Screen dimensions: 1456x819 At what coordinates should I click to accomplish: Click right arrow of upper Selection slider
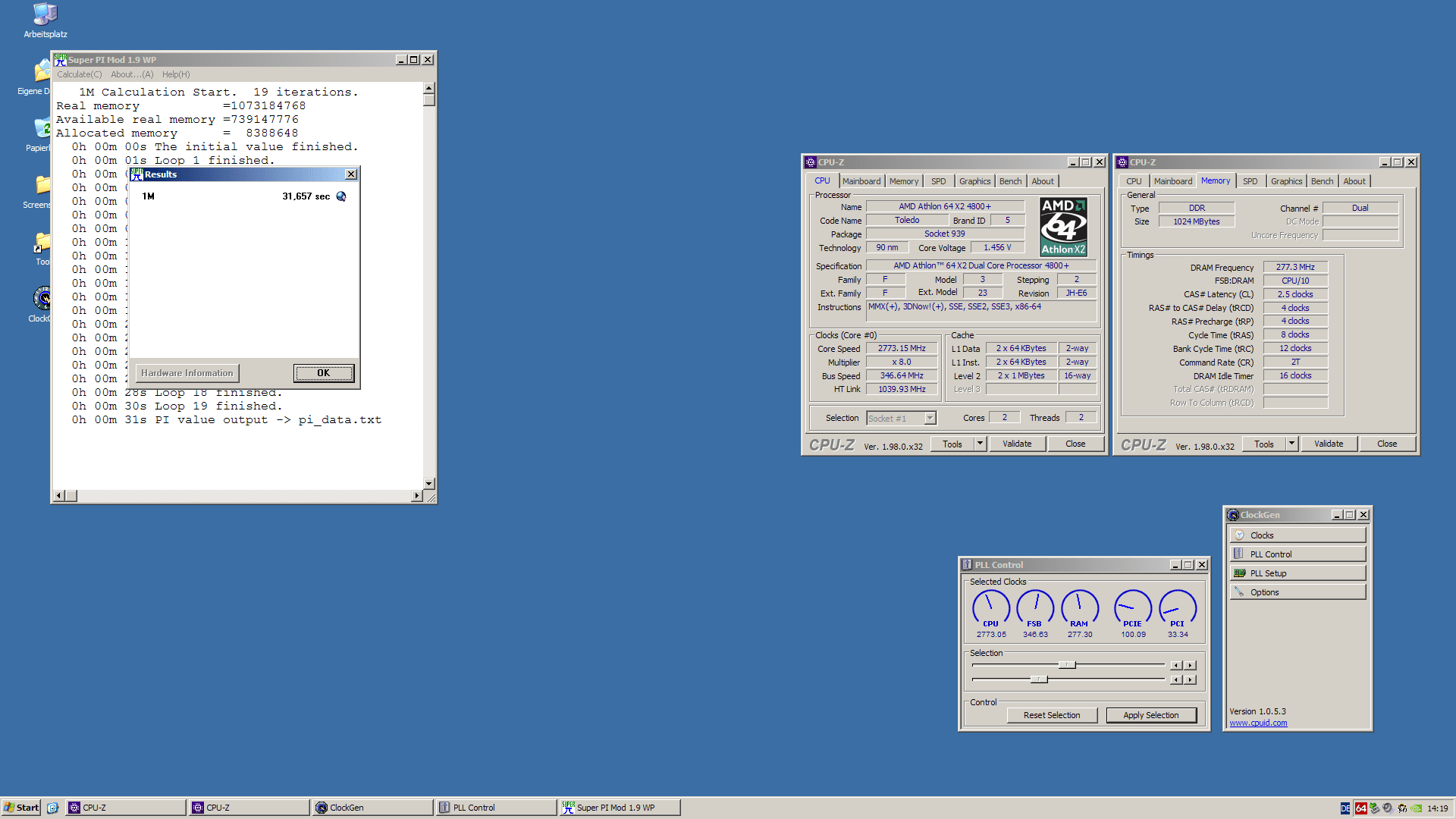(1191, 665)
